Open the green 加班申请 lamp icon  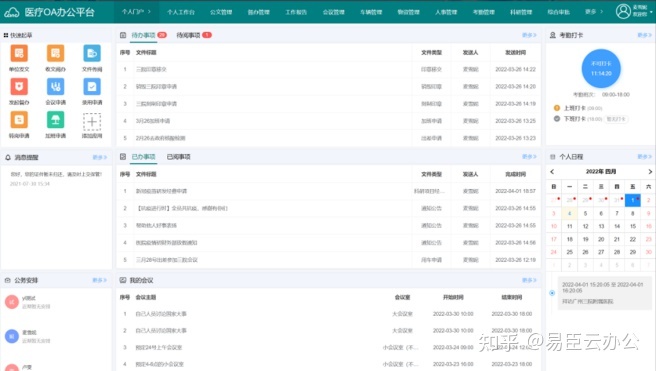coord(55,120)
